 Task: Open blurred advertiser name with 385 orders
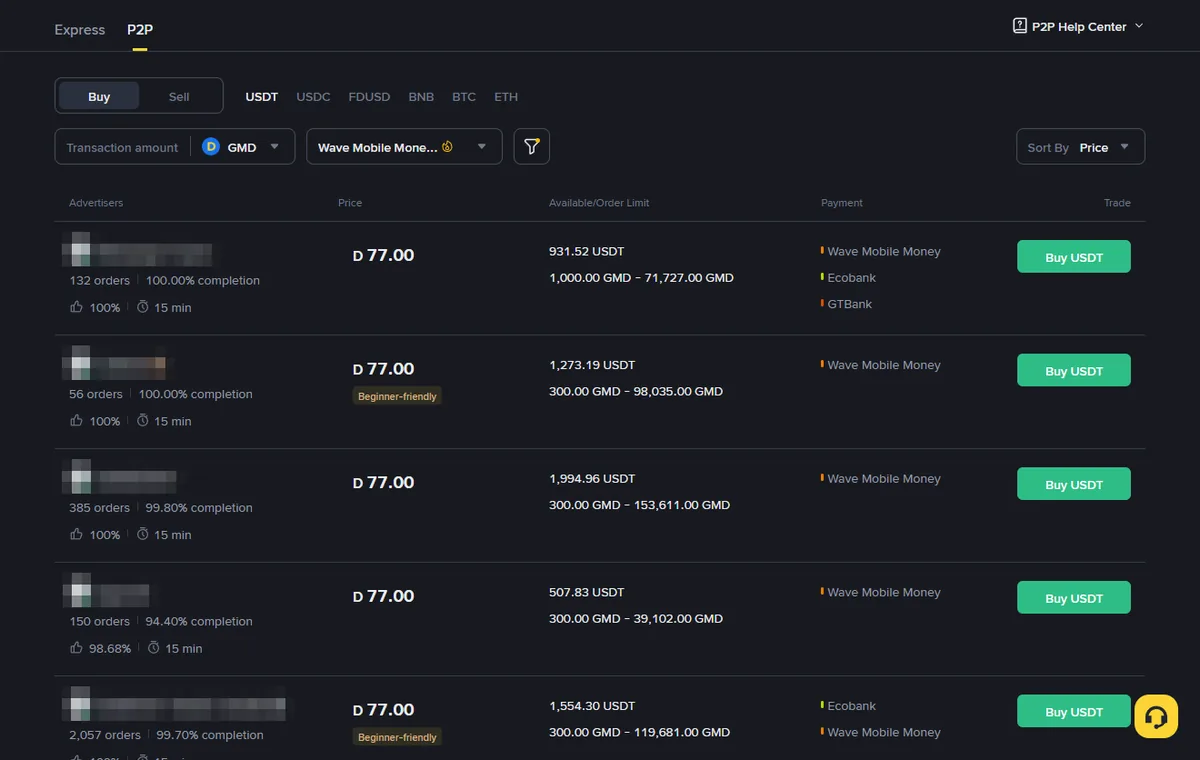pyautogui.click(x=136, y=478)
